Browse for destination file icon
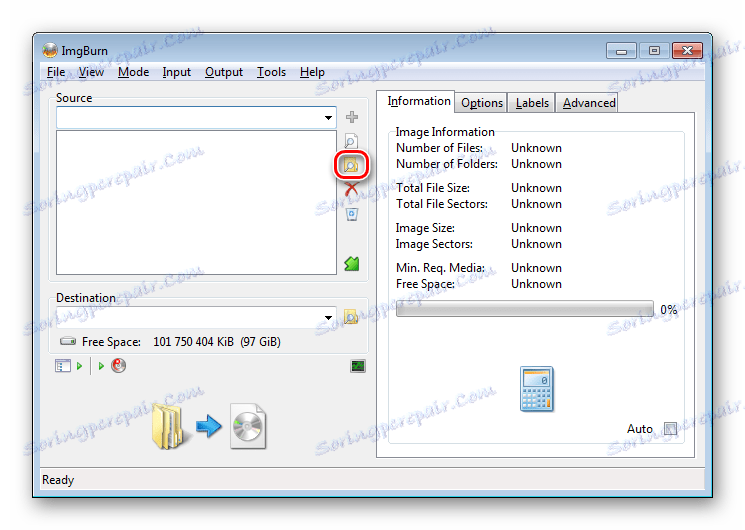Image resolution: width=745 pixels, height=530 pixels. (x=351, y=317)
